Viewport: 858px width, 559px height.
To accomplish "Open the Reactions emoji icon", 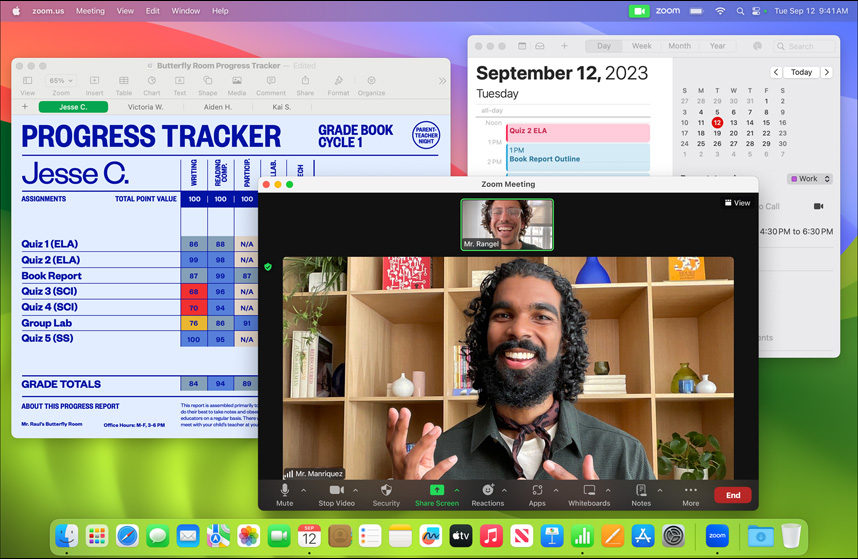I will click(x=487, y=490).
